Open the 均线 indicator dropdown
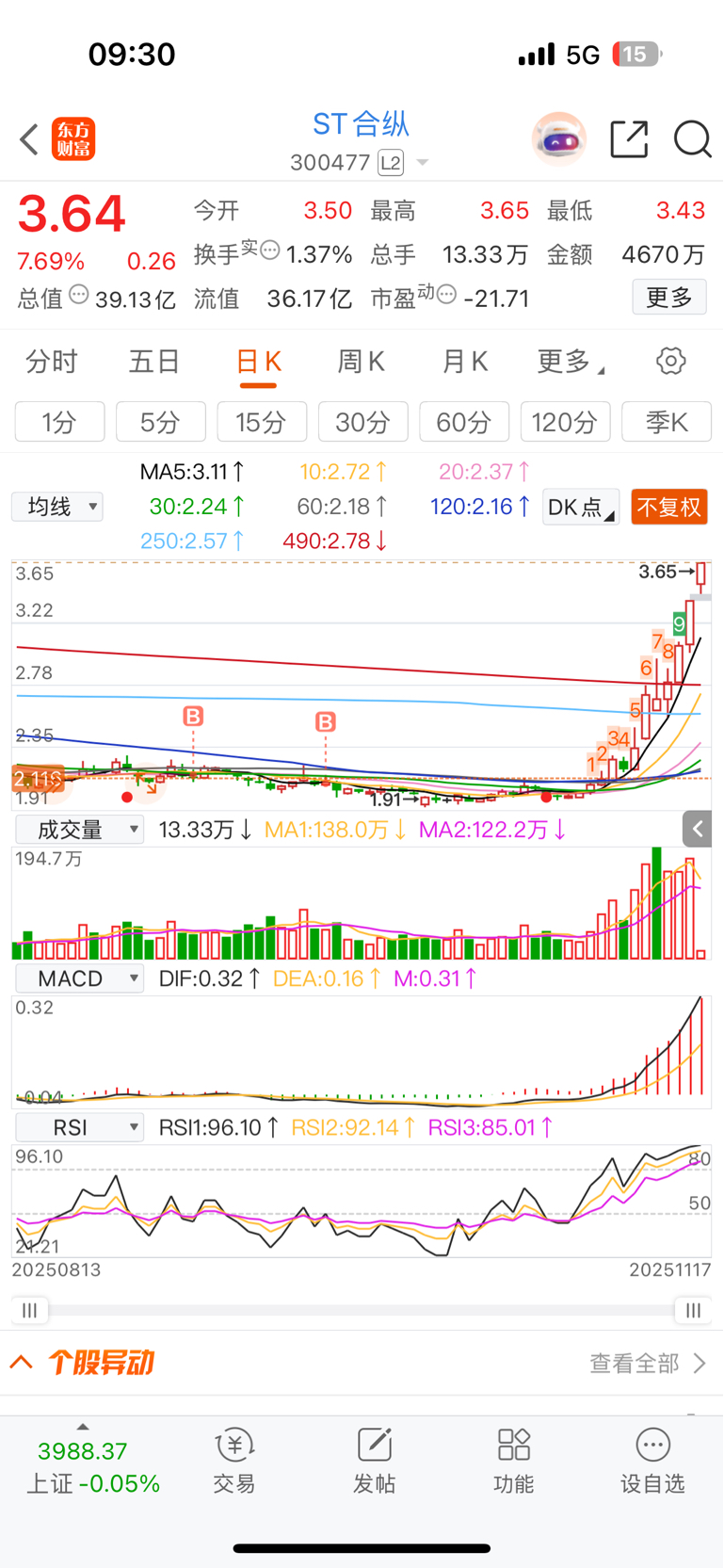 coord(57,507)
